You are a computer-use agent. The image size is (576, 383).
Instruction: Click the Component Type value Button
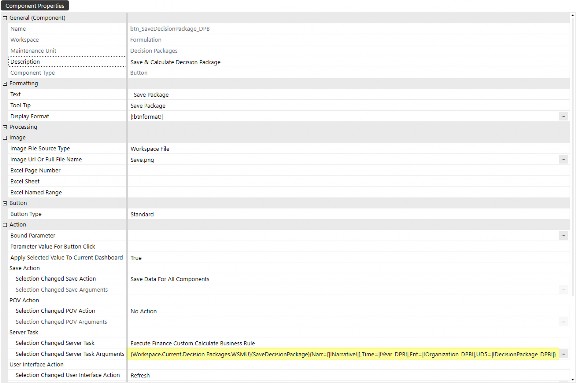pyautogui.click(x=139, y=73)
